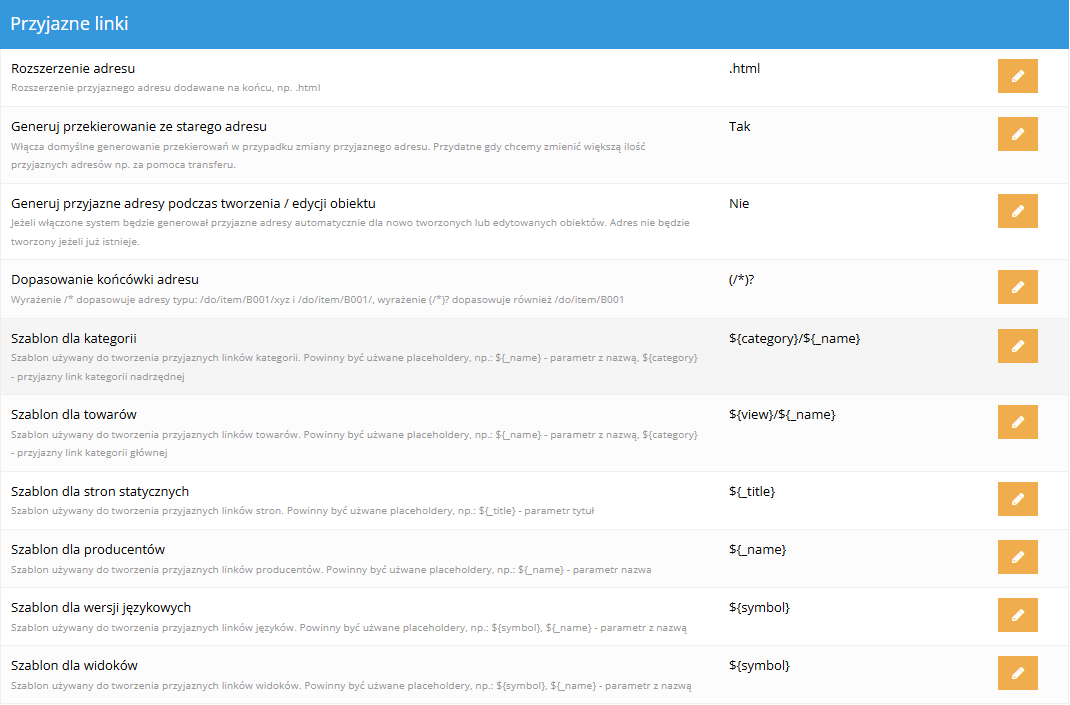Image resolution: width=1070 pixels, height=705 pixels.
Task: Click the "Nie" value for address generation
Action: click(738, 203)
